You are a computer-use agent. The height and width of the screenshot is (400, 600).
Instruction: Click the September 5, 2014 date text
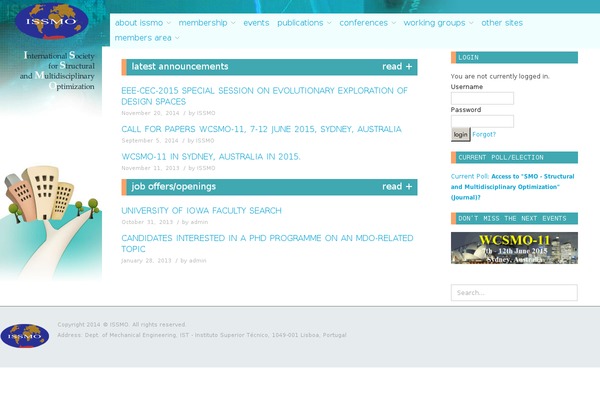click(x=150, y=140)
